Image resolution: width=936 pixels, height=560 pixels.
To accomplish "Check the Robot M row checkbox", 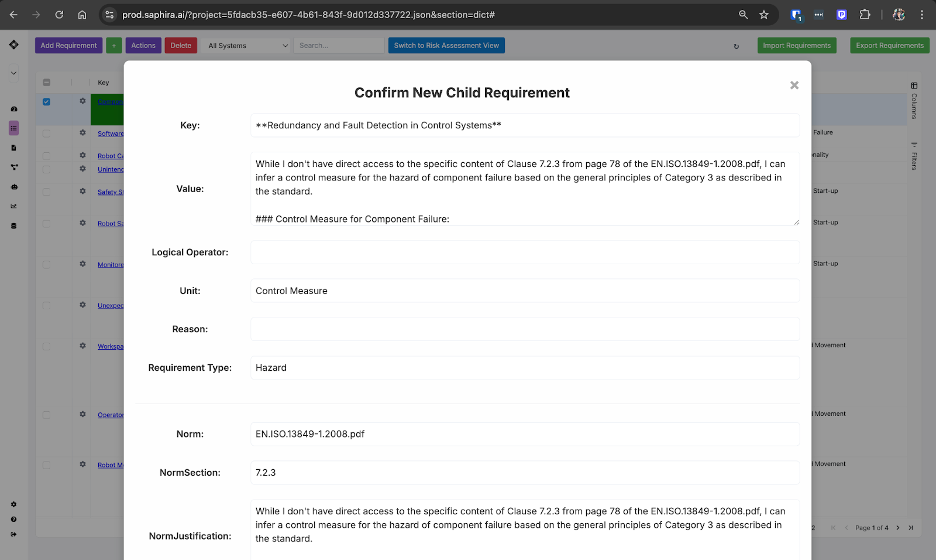I will pos(47,464).
